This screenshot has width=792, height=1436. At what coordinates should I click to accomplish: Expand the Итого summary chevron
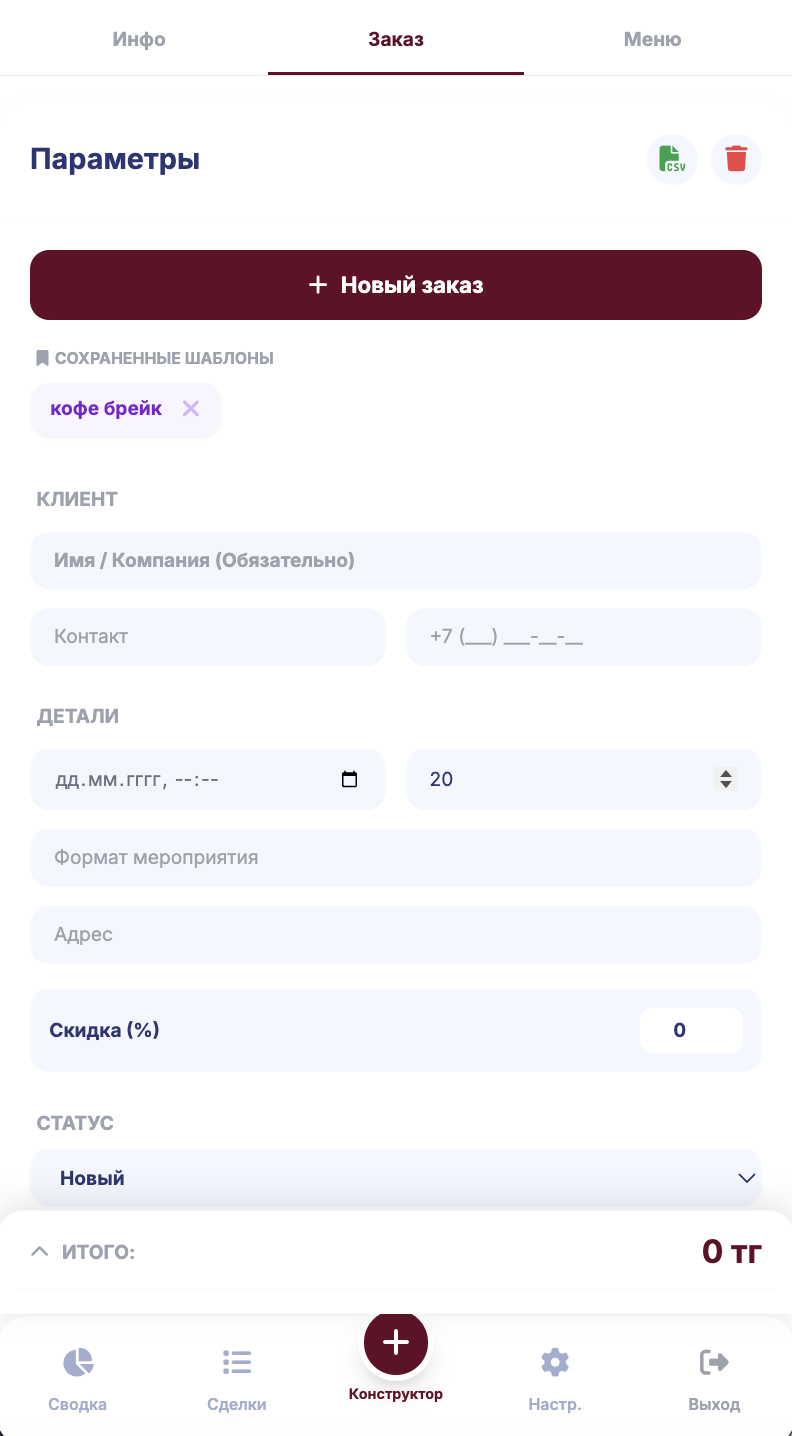pyautogui.click(x=40, y=1251)
